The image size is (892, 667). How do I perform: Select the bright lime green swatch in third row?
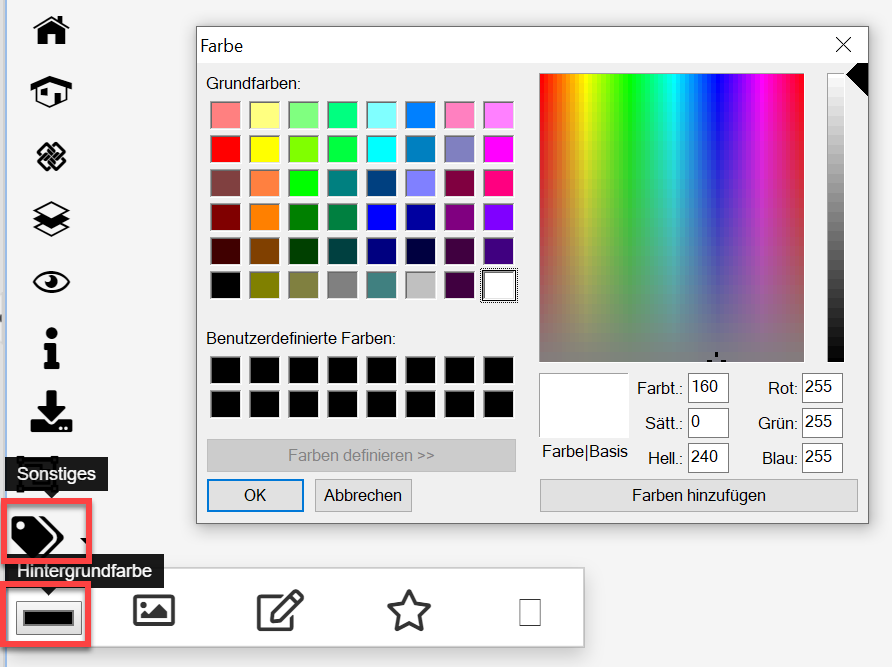(x=303, y=183)
